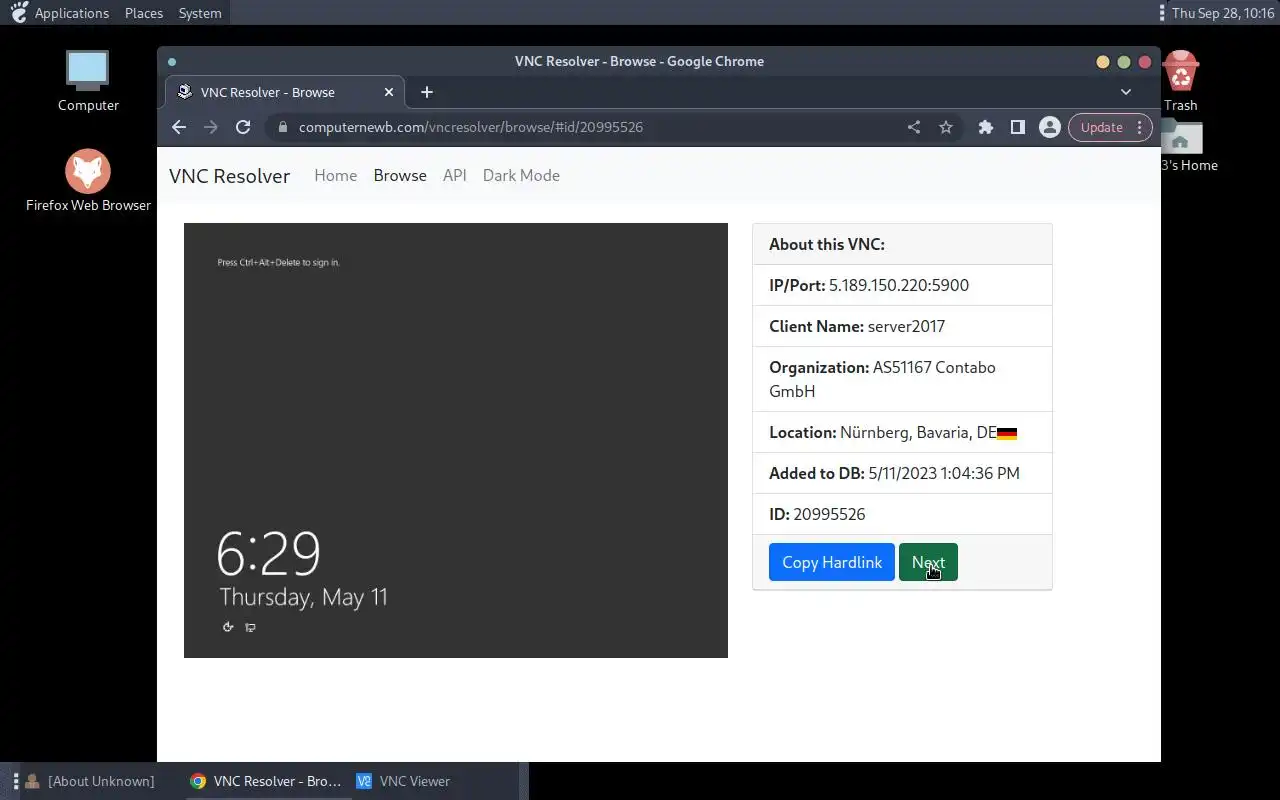Switch to the VNC Viewer taskbar entry
This screenshot has height=800, width=1280.
pos(404,781)
